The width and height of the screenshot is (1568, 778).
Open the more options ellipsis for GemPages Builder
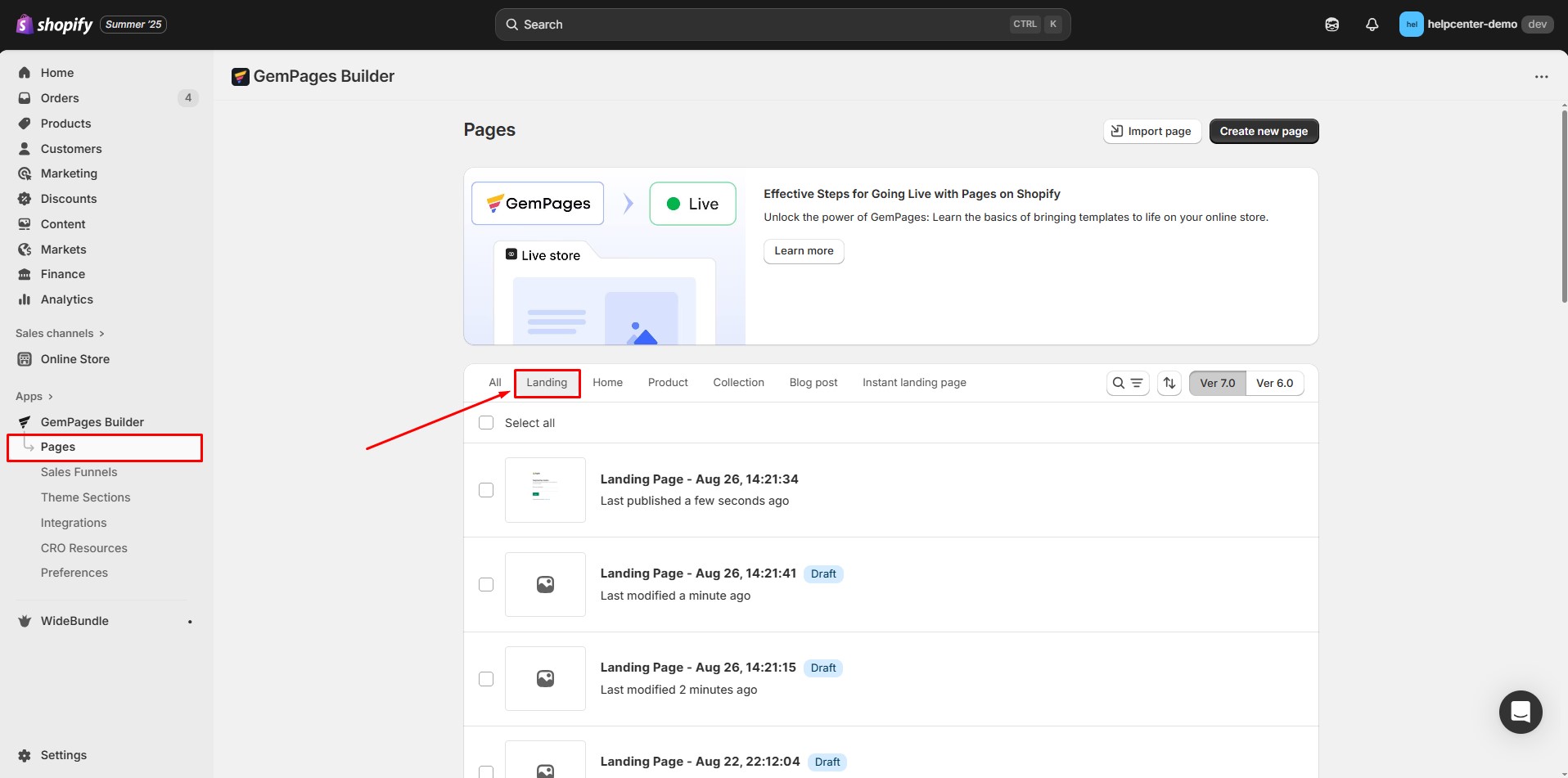[1542, 76]
